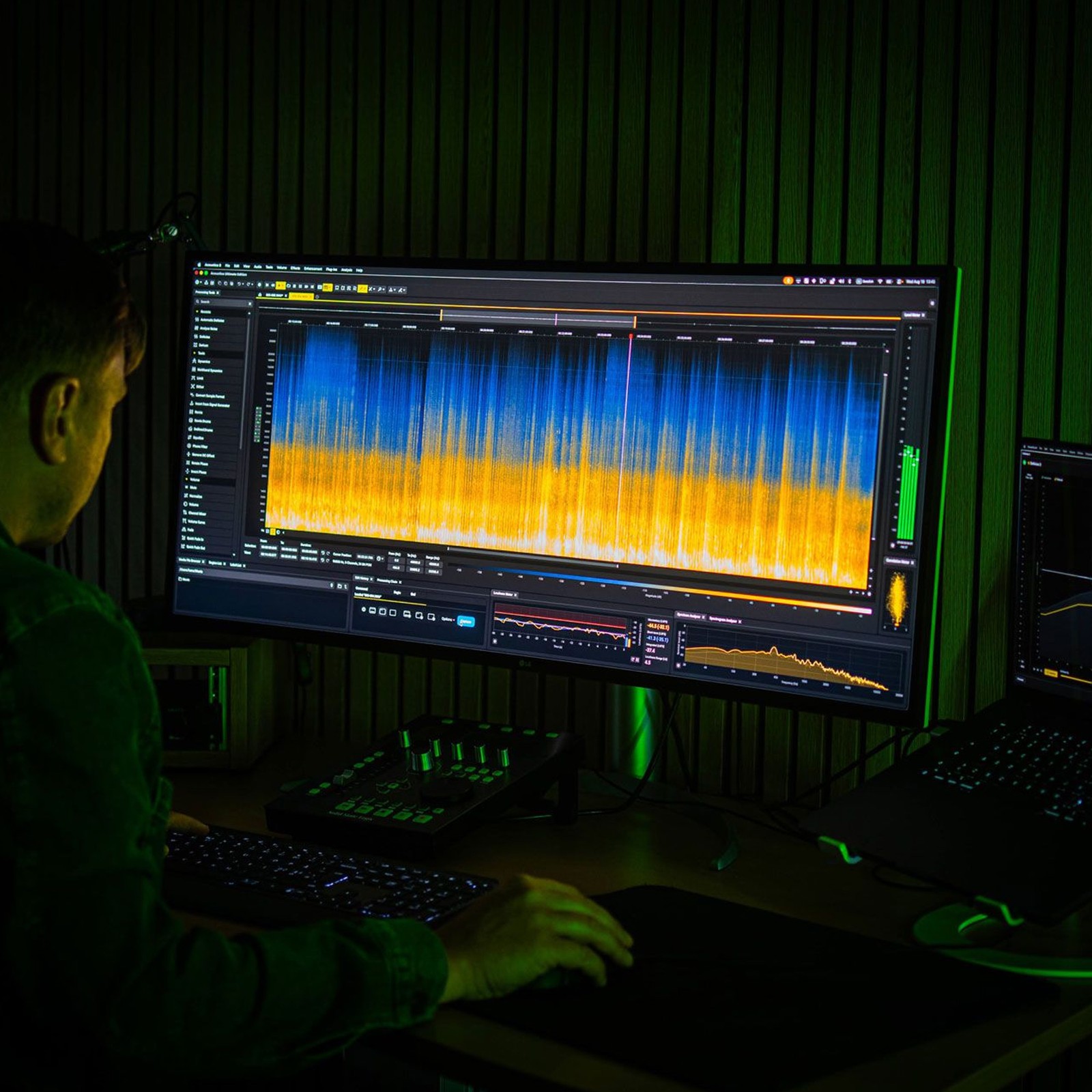Click the volume icon in macOS menu bar

[x=841, y=281]
